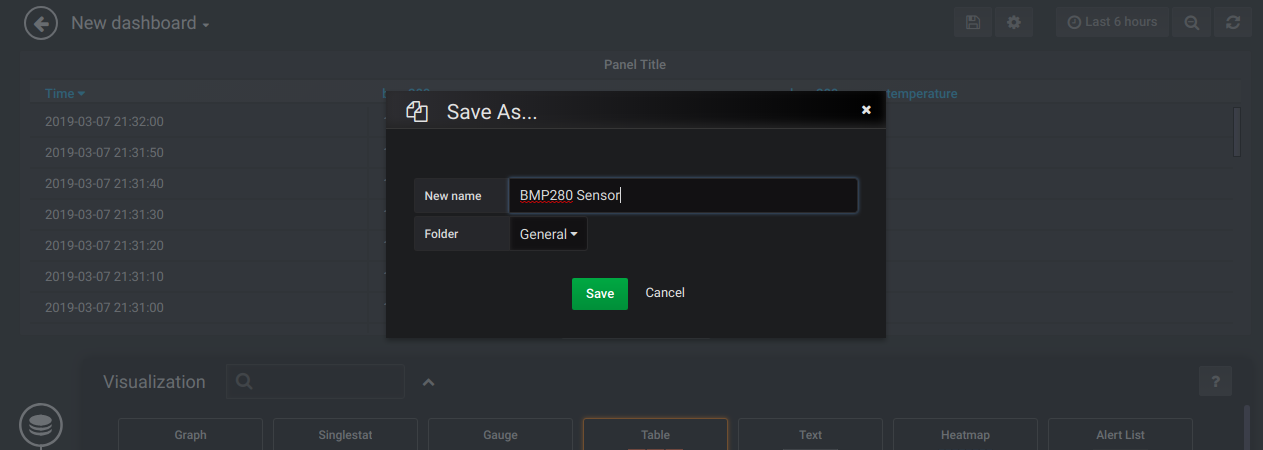Image resolution: width=1263 pixels, height=450 pixels.
Task: Click the visualization search field
Action: (316, 381)
